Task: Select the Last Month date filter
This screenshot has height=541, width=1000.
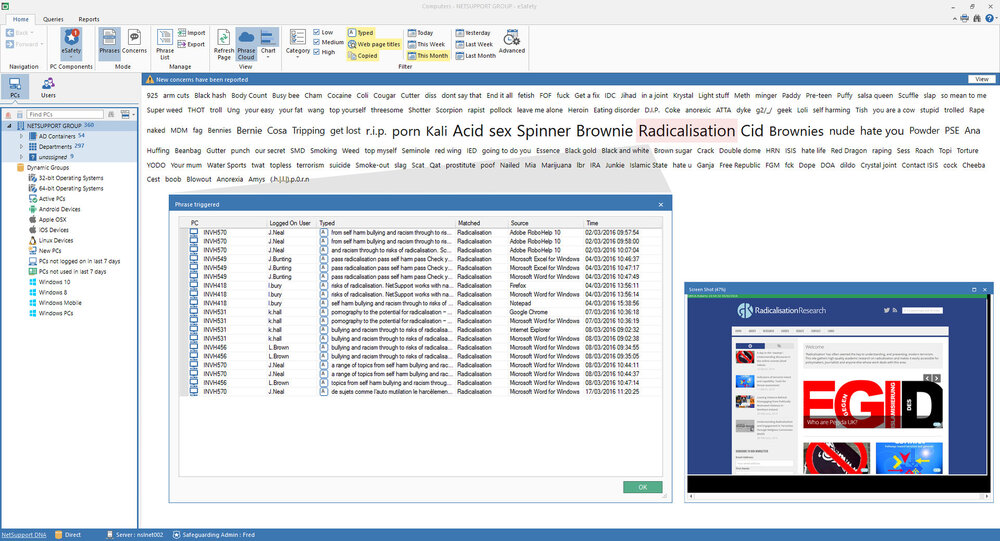Action: 475,56
